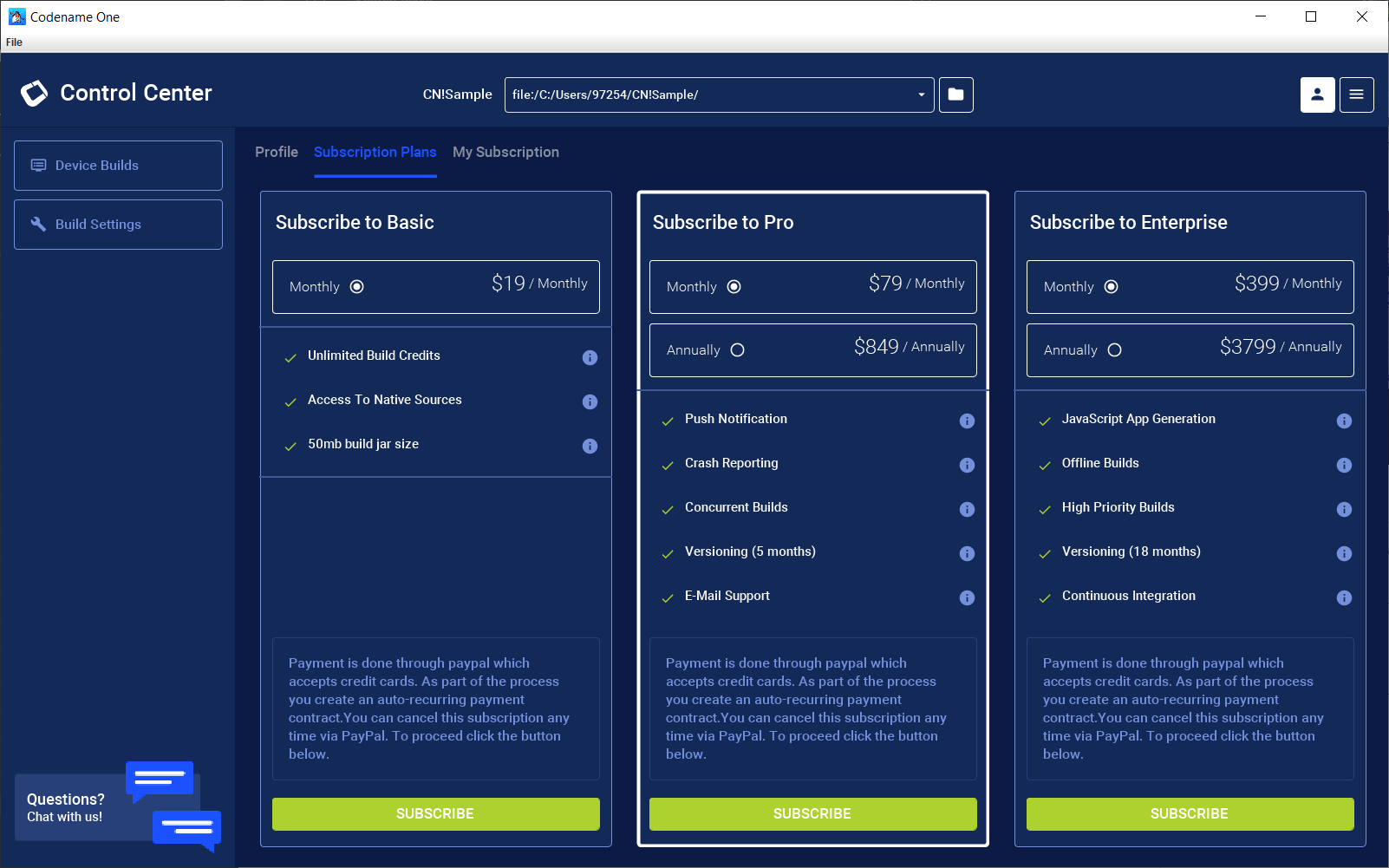Choose Annually billing for the Enterprise plan

click(x=1112, y=349)
